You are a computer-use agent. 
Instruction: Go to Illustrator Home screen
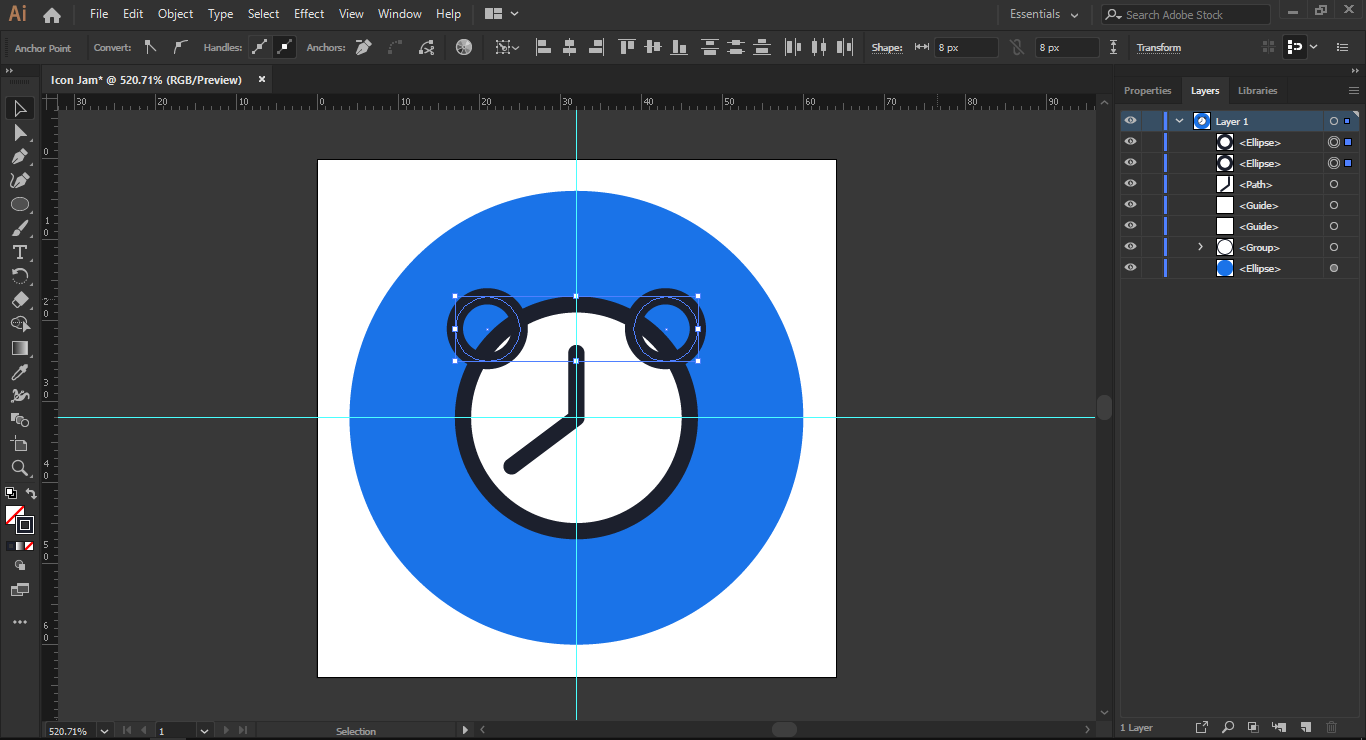click(52, 14)
